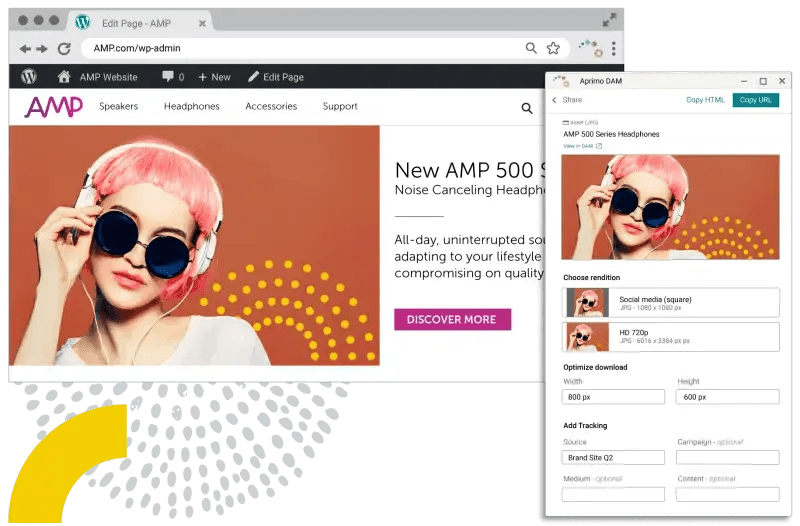Open the Aprimo extension icon in browser toolbar
Viewport: 800px width, 526px height.
pyautogui.click(x=591, y=47)
